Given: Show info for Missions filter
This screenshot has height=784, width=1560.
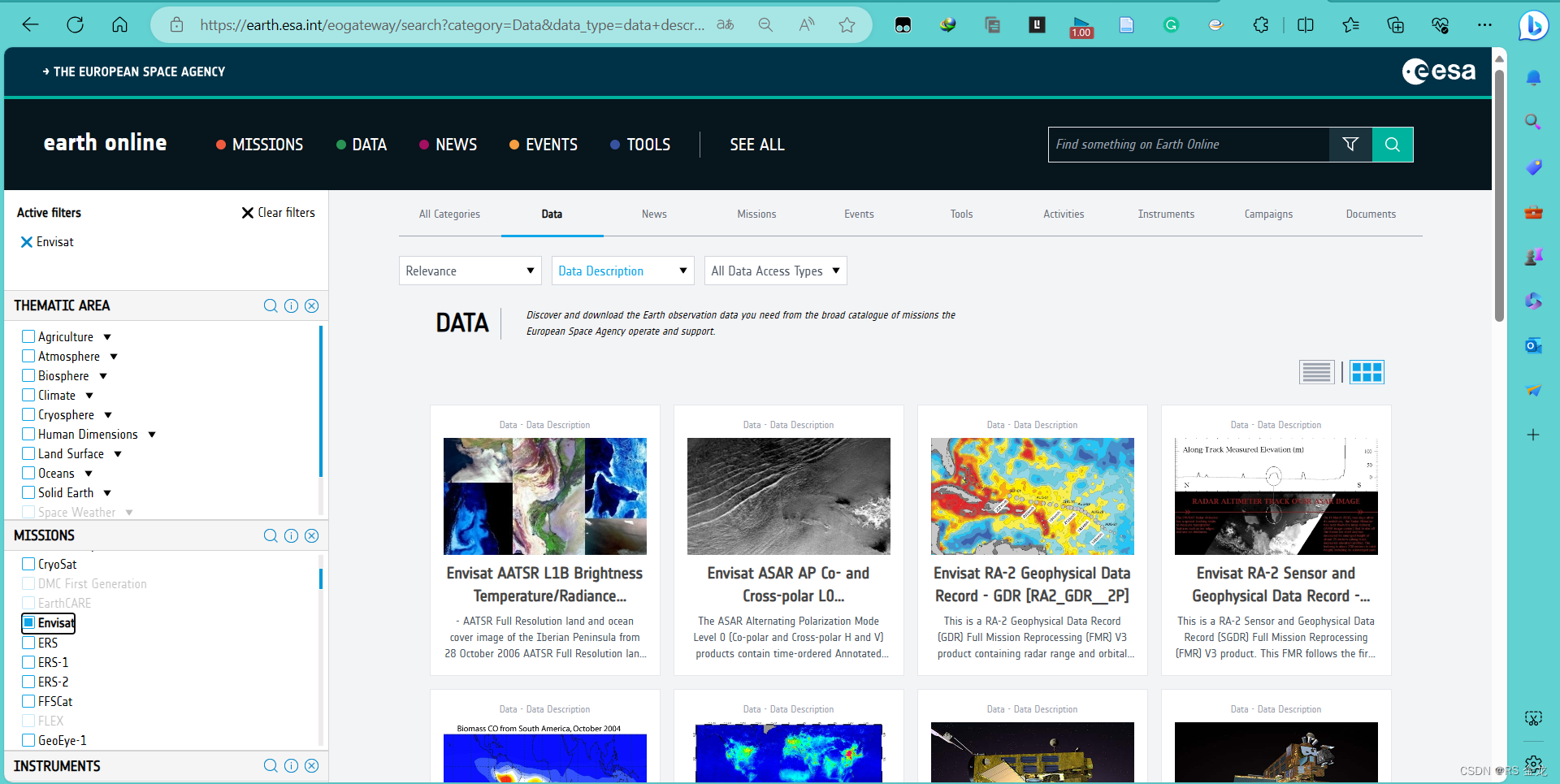Looking at the screenshot, I should [x=291, y=535].
